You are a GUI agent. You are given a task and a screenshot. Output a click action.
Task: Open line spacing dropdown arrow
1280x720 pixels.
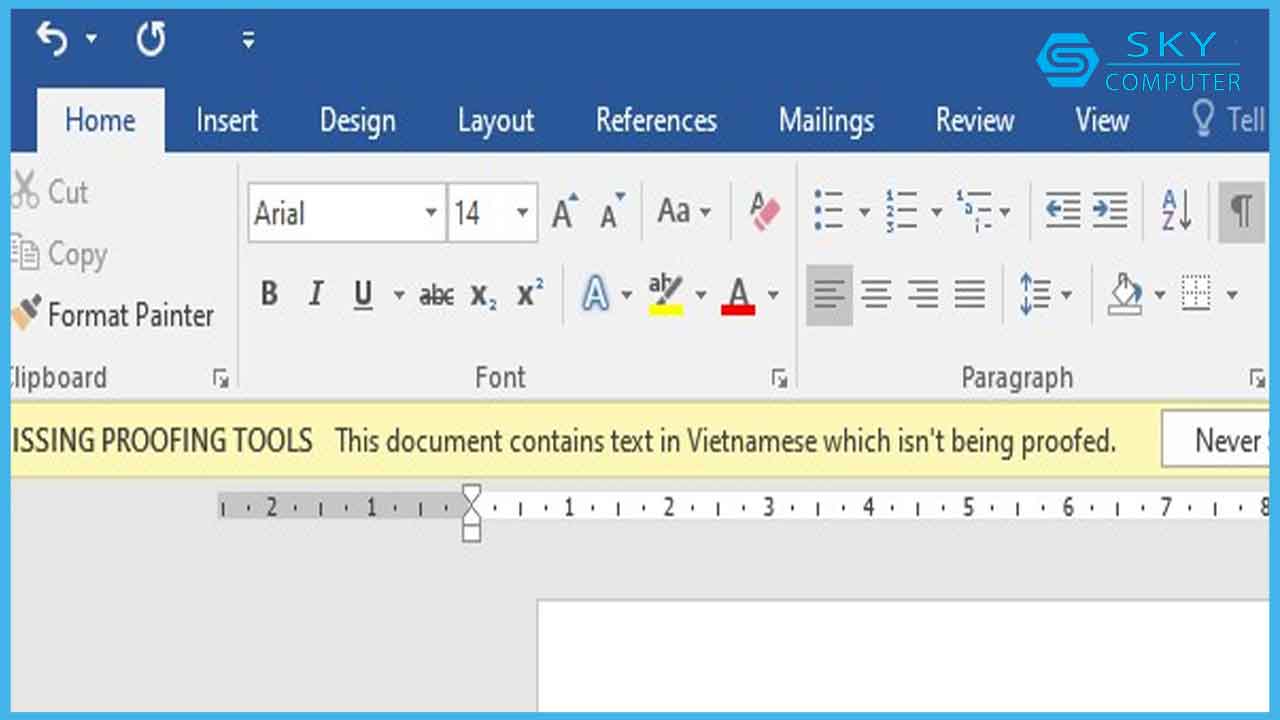point(1066,295)
